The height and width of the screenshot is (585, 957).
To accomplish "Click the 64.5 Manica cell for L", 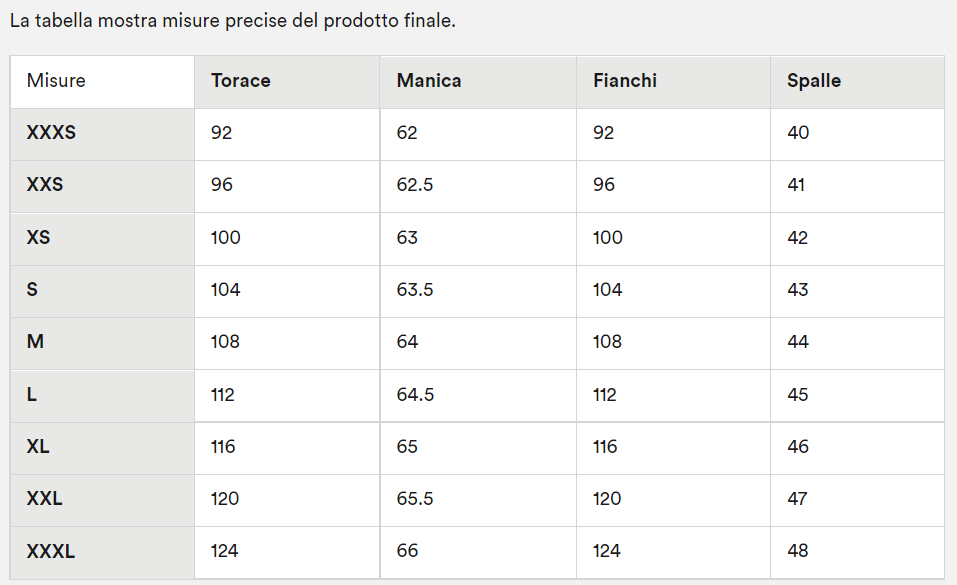I will pos(478,396).
